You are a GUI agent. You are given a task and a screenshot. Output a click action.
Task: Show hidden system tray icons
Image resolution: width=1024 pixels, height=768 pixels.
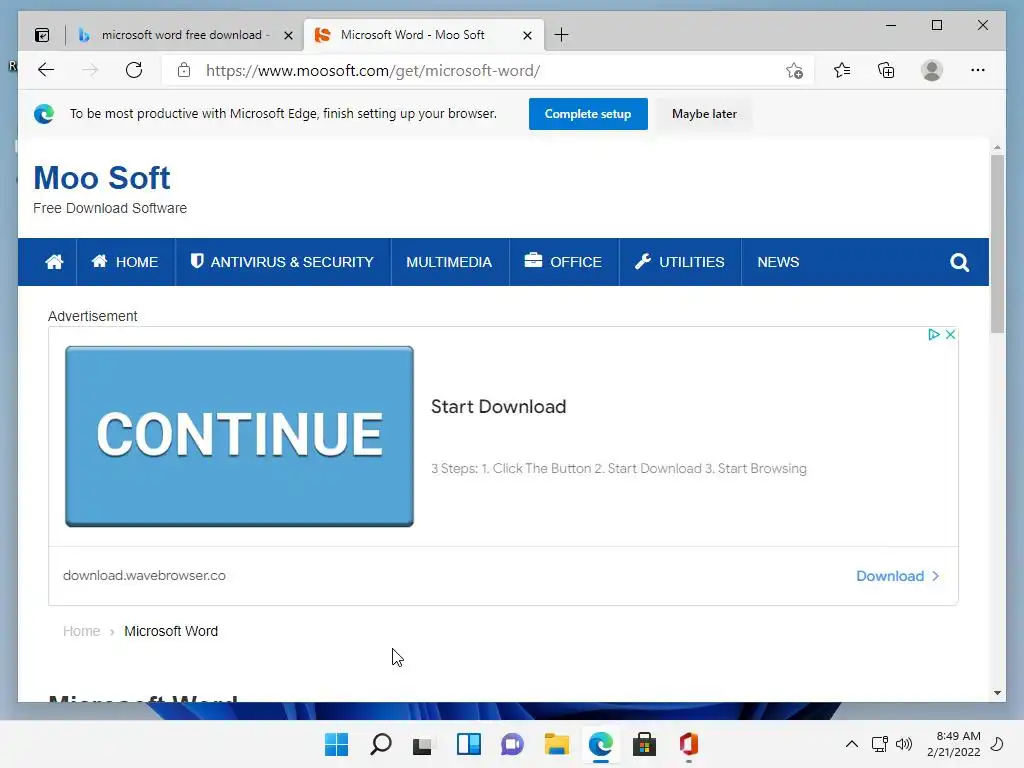coord(852,744)
